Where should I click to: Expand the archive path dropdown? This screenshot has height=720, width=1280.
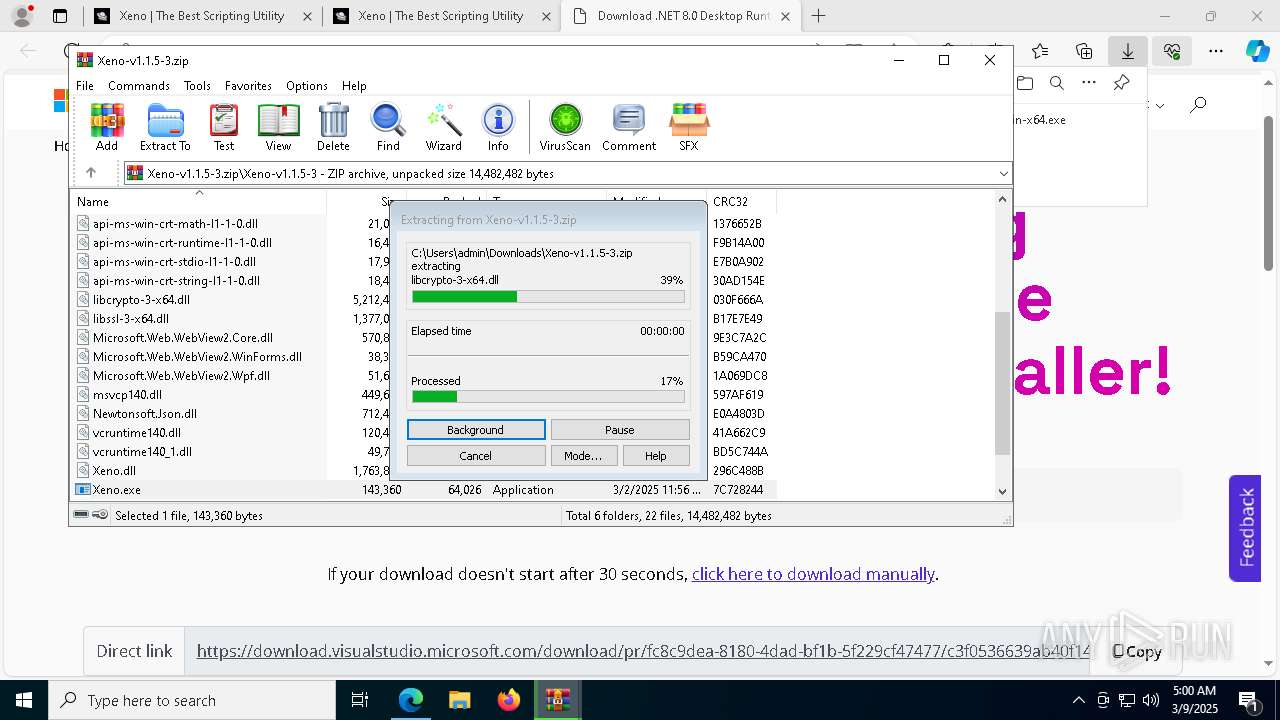[1003, 174]
